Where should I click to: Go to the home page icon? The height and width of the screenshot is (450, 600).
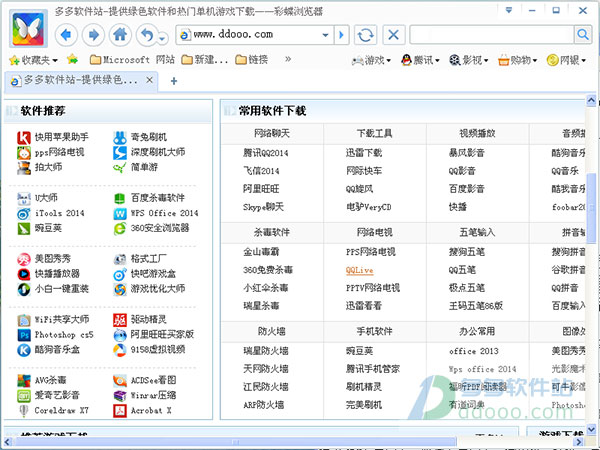tap(120, 35)
